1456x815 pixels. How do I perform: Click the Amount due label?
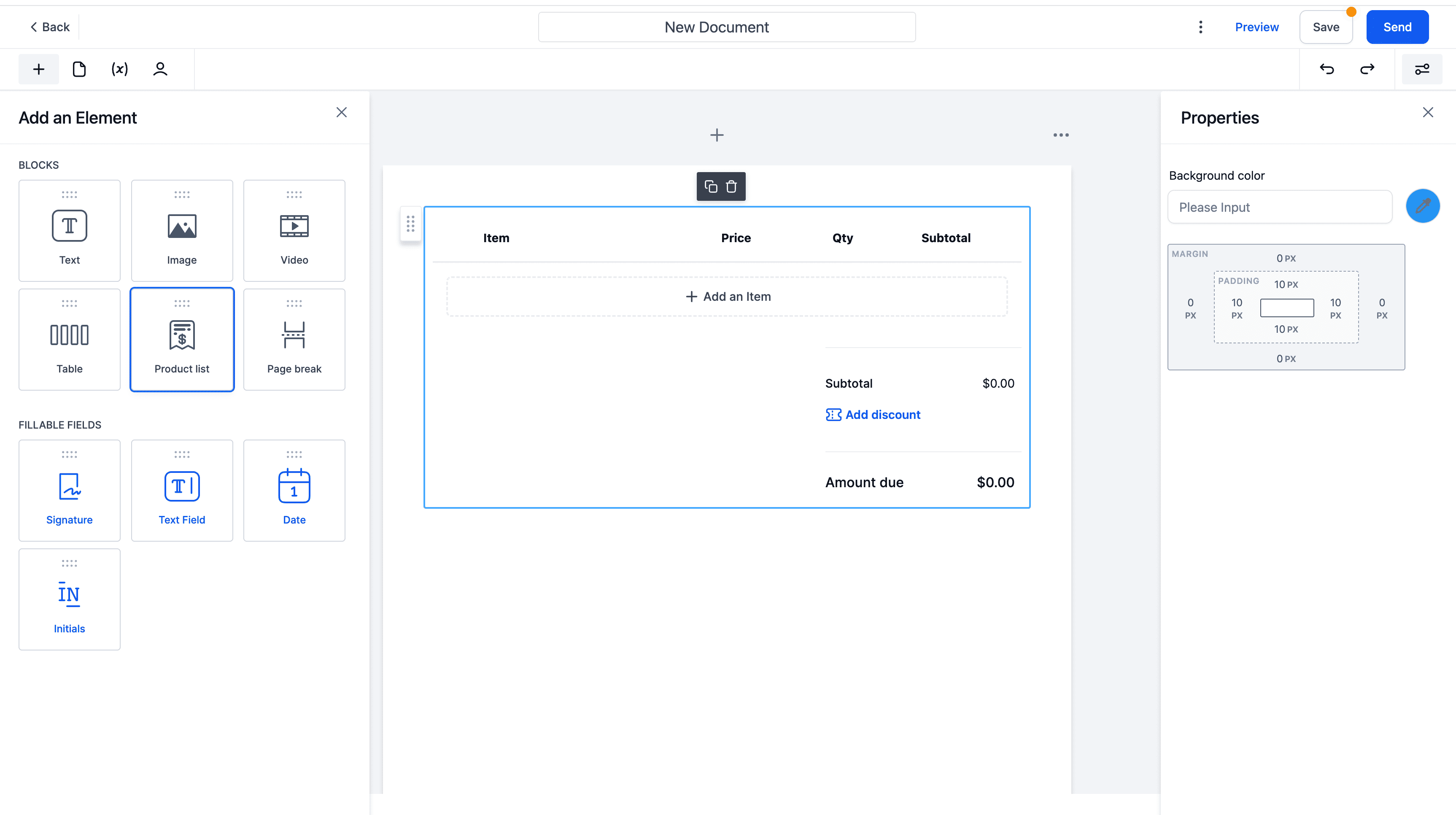tap(864, 483)
